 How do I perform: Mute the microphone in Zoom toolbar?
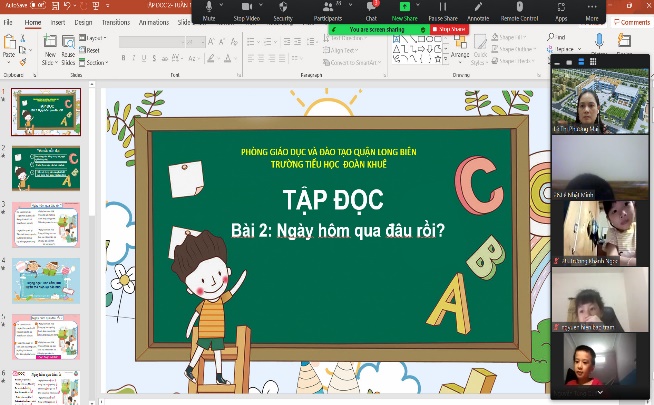pos(208,8)
